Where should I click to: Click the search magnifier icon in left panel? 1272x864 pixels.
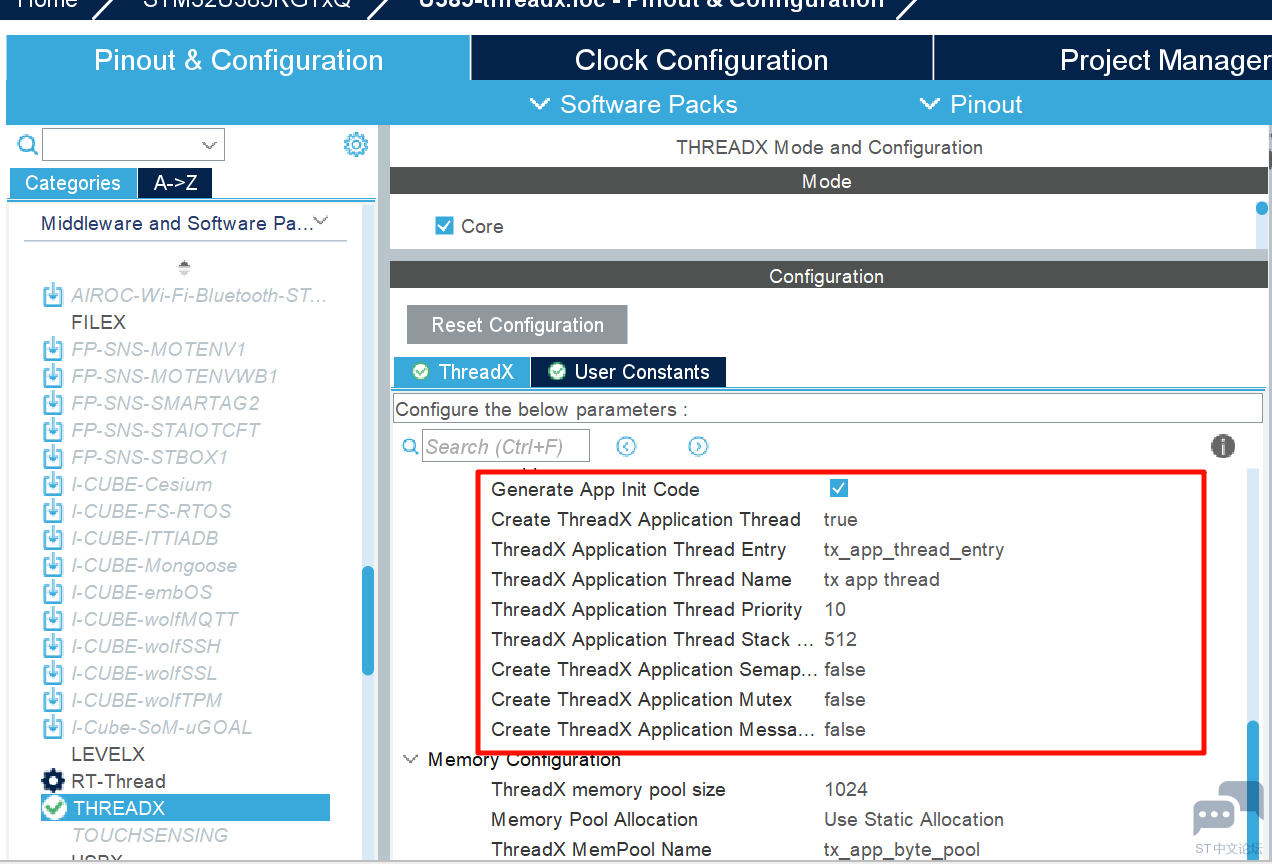click(28, 145)
